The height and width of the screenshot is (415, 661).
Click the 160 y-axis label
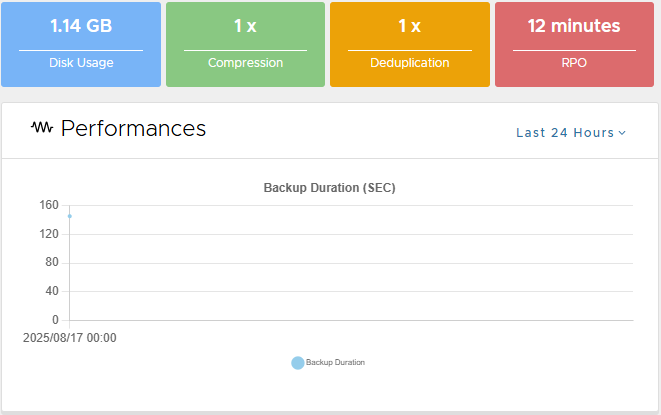[x=49, y=205]
